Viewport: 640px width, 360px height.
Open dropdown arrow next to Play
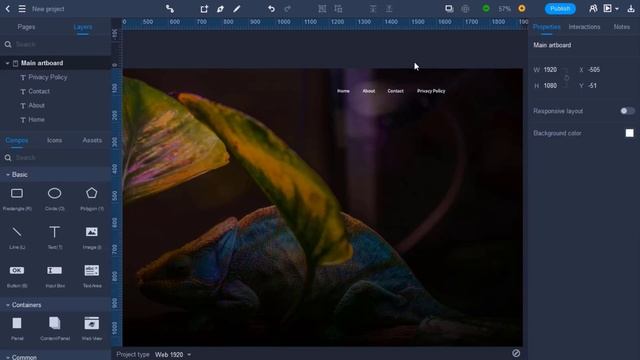point(617,9)
